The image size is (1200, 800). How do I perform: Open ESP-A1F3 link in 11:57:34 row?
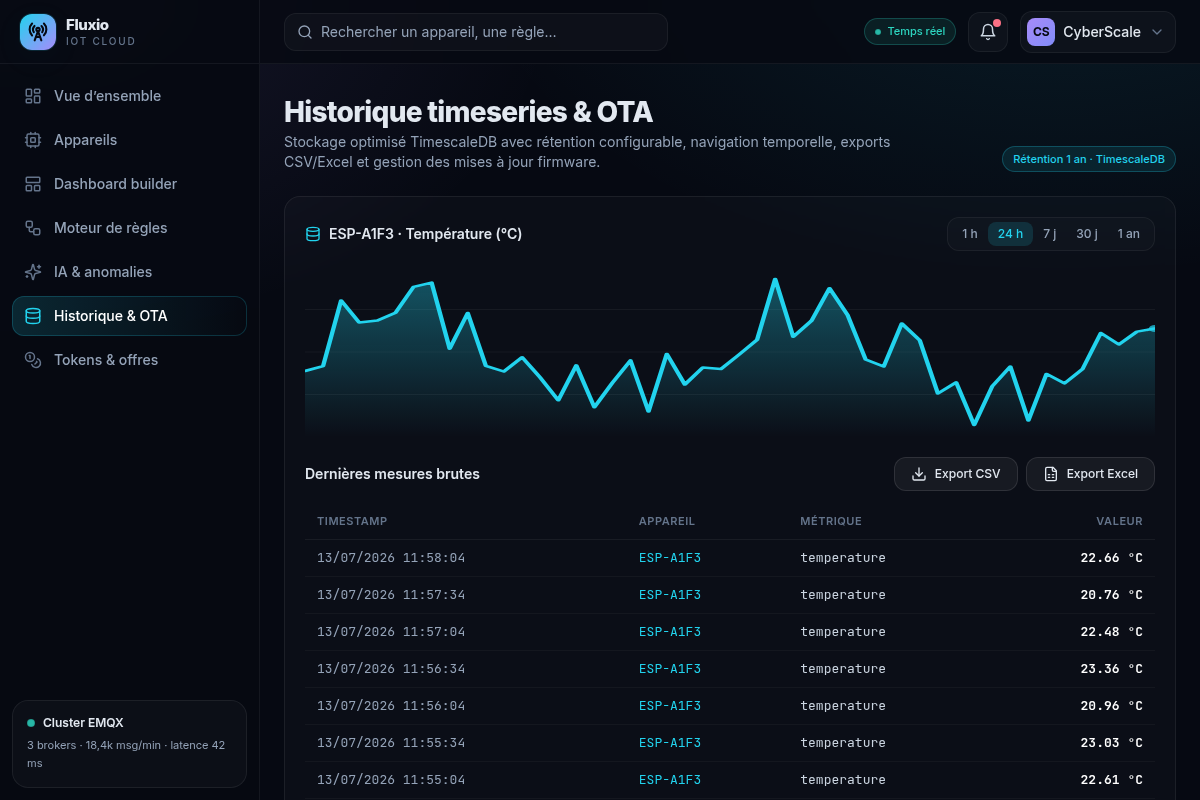[x=670, y=595]
